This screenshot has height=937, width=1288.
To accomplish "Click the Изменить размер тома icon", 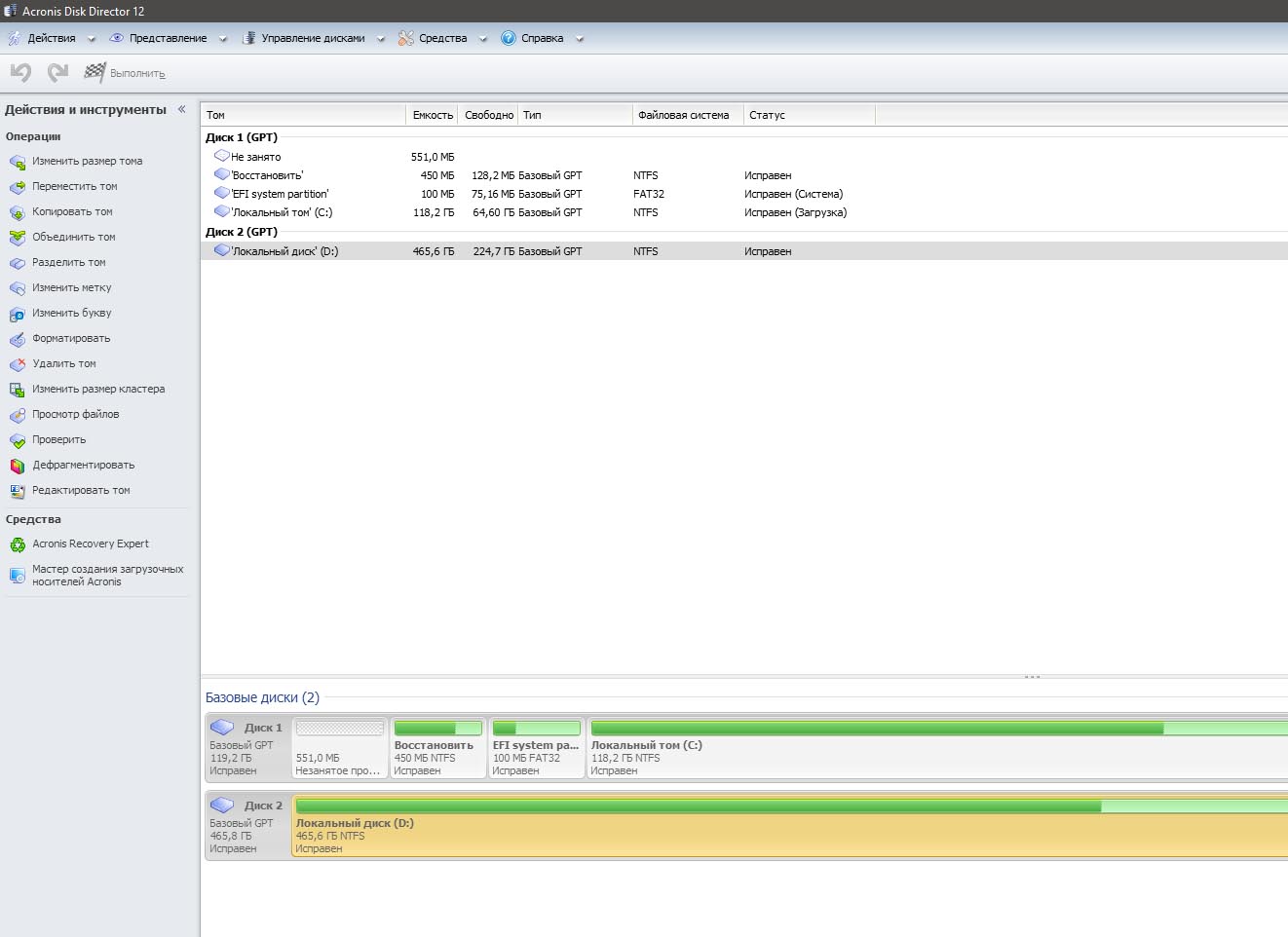I will pyautogui.click(x=17, y=162).
